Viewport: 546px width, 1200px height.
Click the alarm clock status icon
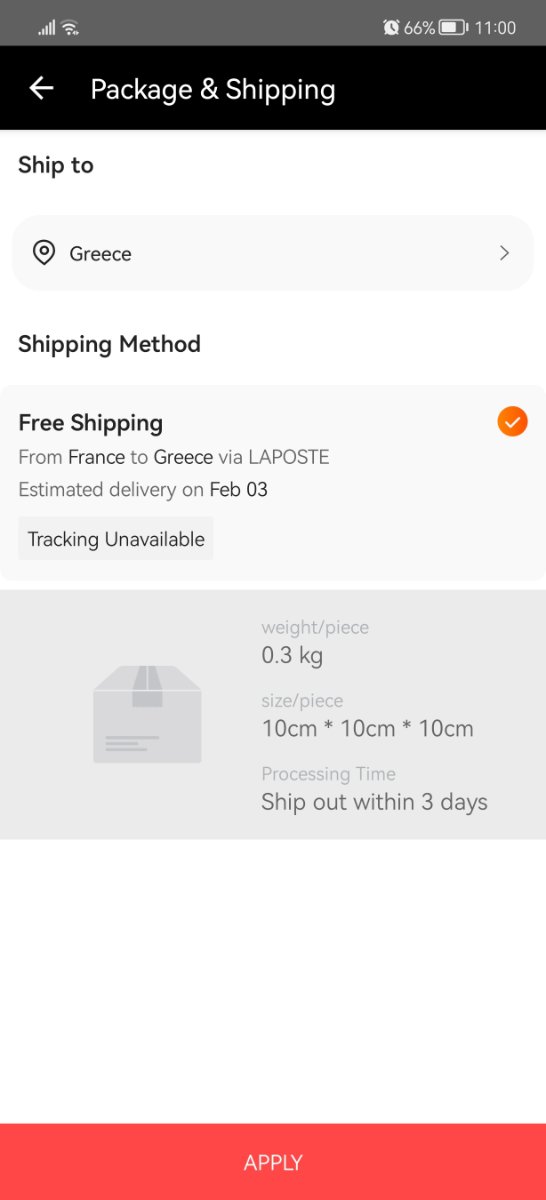click(x=391, y=27)
